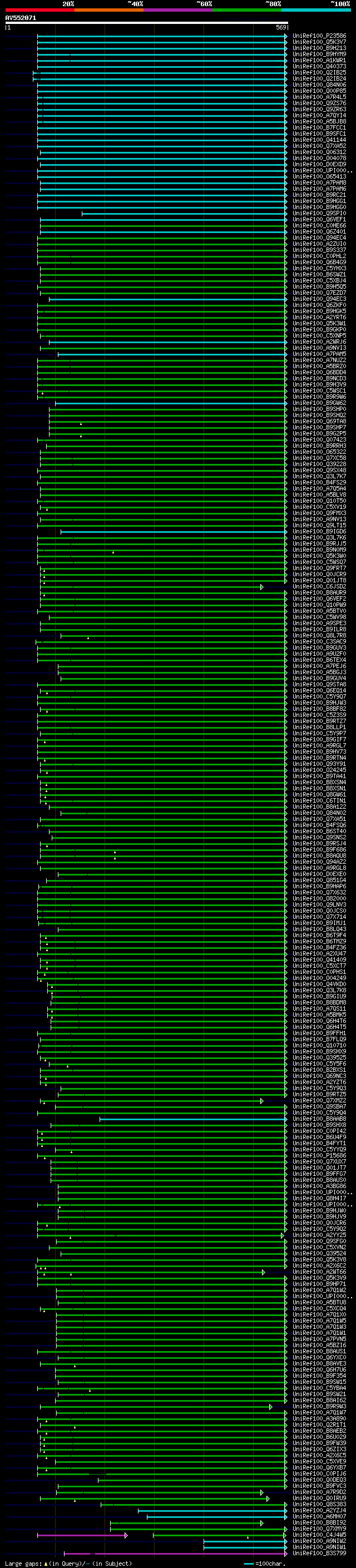Select hit label UniRef100_C5Y9P7
The height and width of the screenshot is (1568, 356).
(319, 733)
